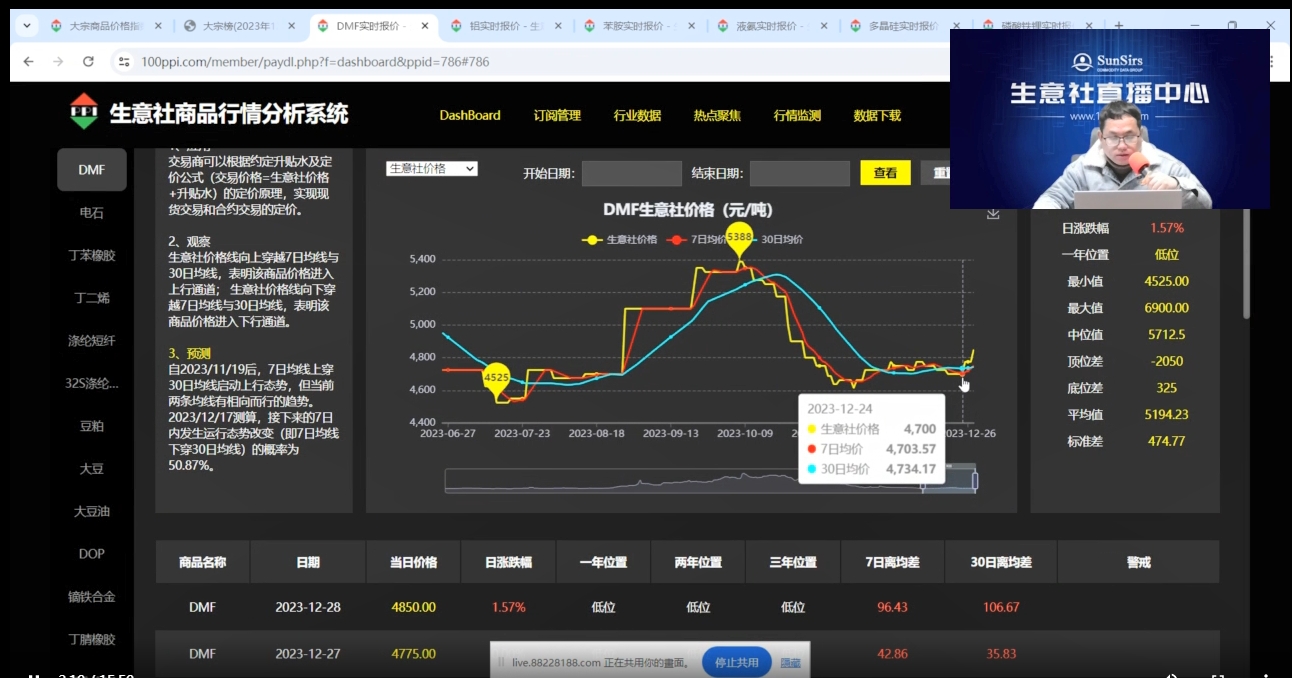Image resolution: width=1292 pixels, height=678 pixels.
Task: Select 豆粕 in the commodity sidebar
Action: point(92,426)
